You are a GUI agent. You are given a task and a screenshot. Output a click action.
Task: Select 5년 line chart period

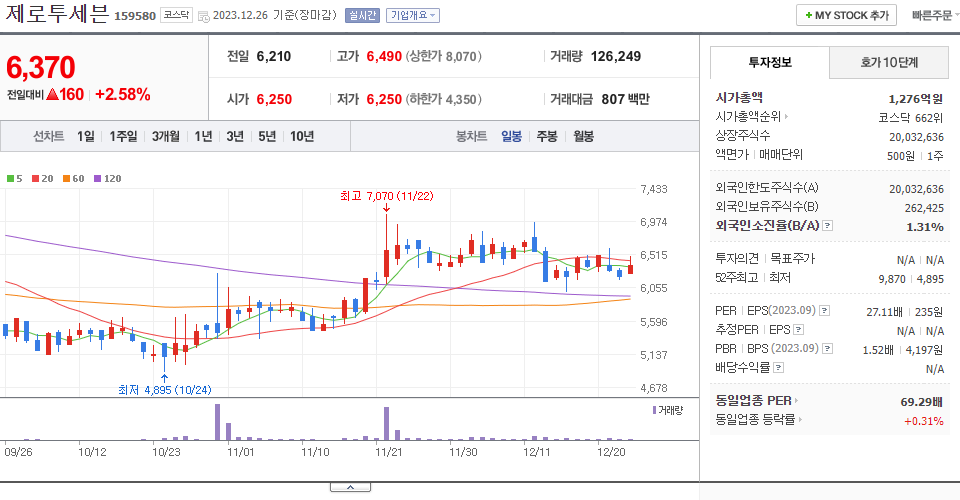point(267,136)
